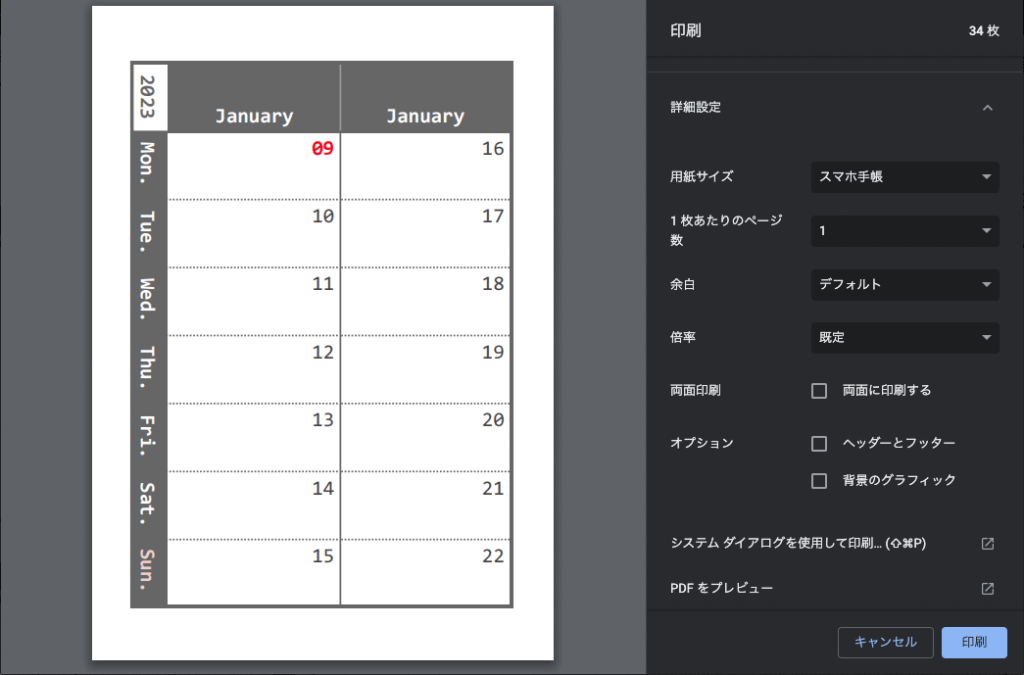Viewport: 1024px width, 675px height.
Task: Enable the 背景のグラフィック checkbox
Action: coord(819,480)
